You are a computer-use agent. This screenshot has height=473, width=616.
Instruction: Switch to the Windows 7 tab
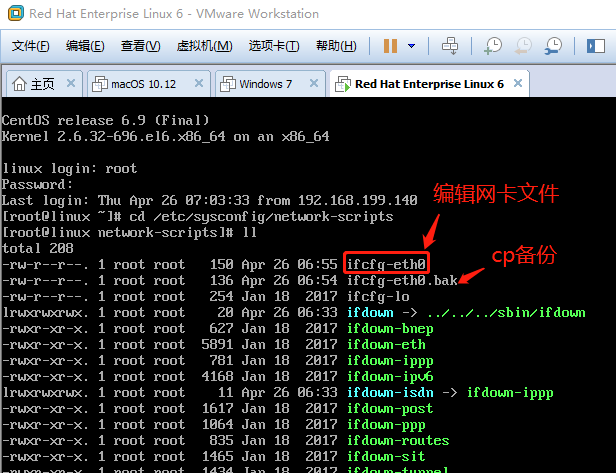coord(270,84)
